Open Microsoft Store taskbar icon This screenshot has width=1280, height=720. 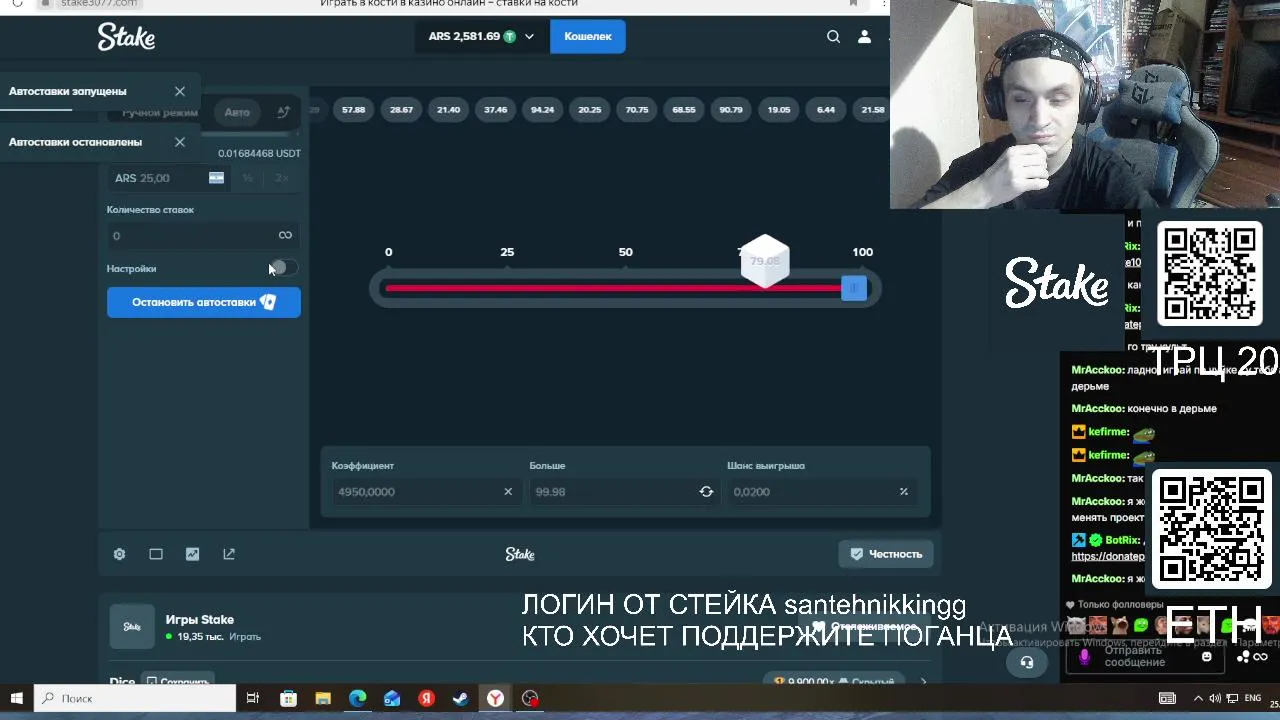[x=288, y=698]
